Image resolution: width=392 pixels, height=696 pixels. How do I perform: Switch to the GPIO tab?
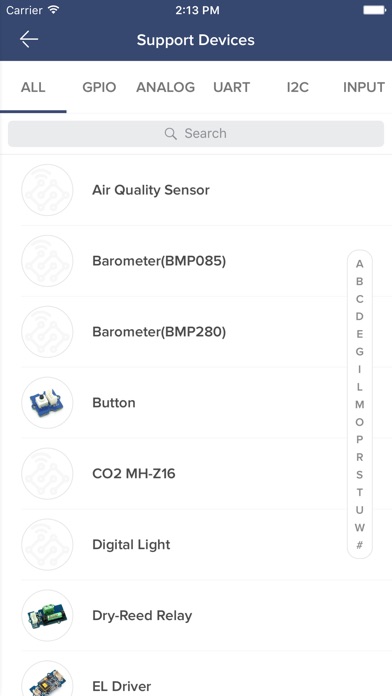99,87
